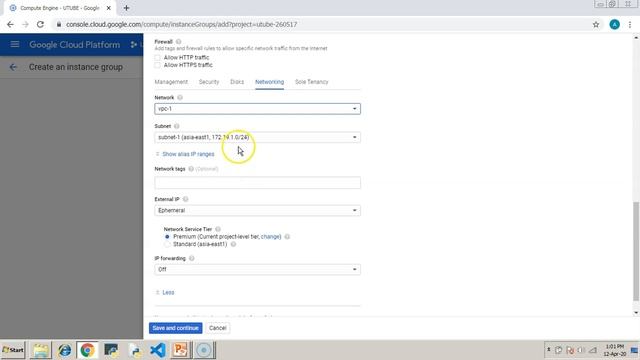
Task: Click the page vertical scrollbar thumb
Action: (x=636, y=251)
